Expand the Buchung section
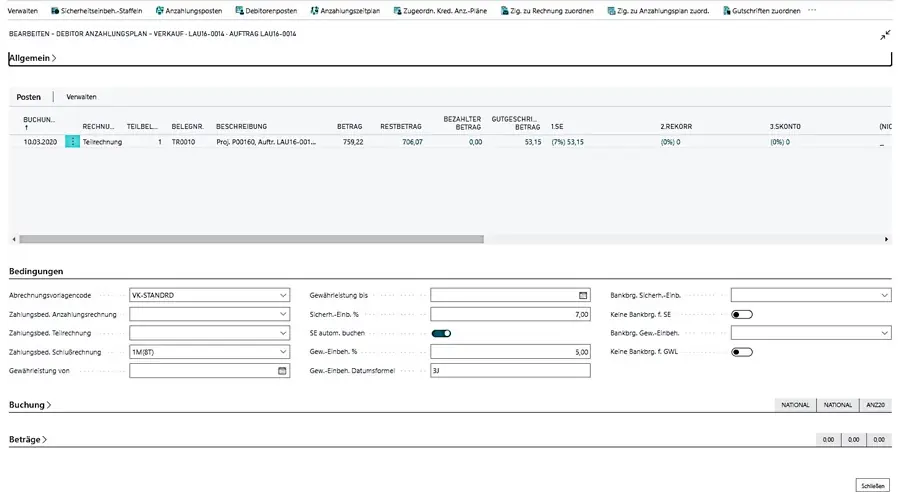The width and height of the screenshot is (900, 502). [x=30, y=405]
